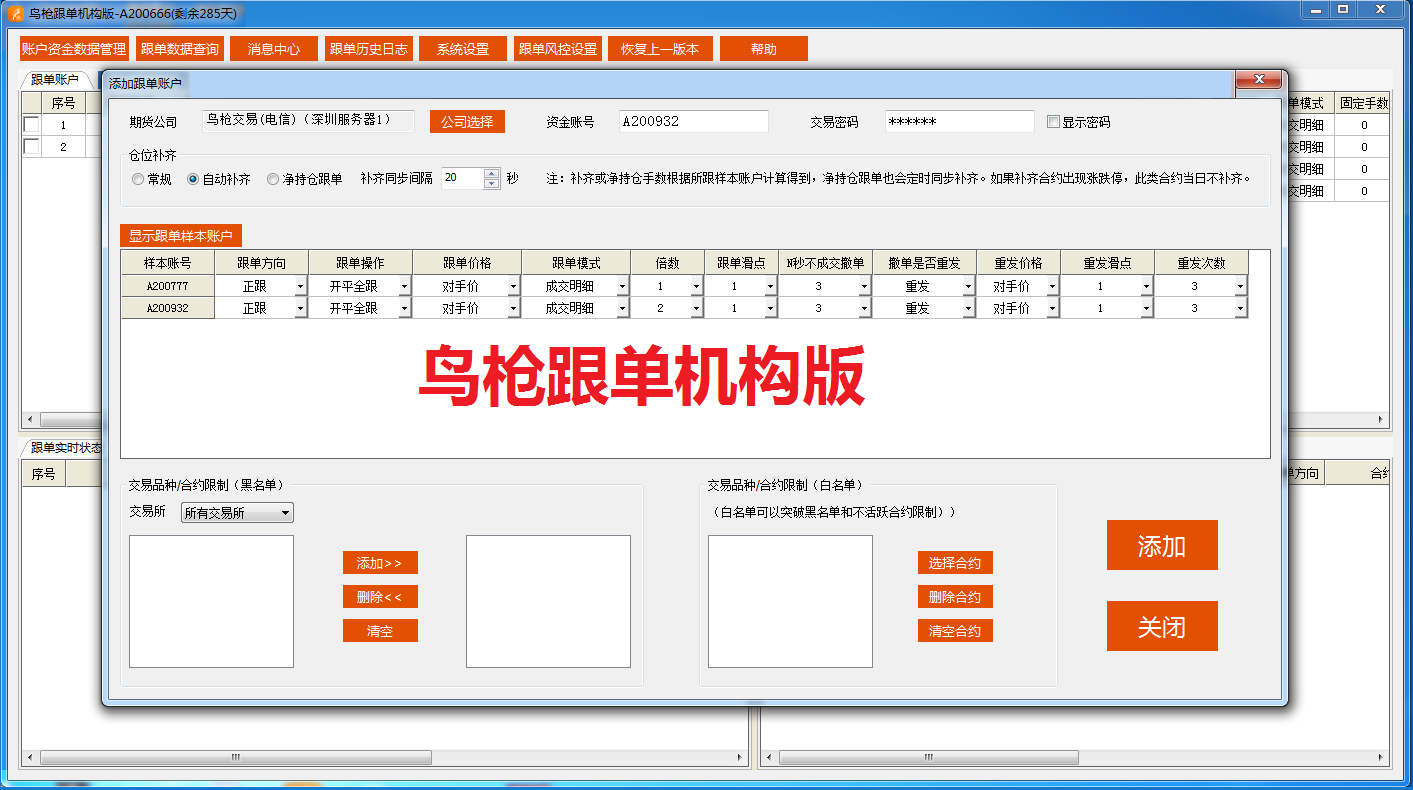Click the whitelist 选择合约 button
This screenshot has width=1413, height=790.
(955, 563)
